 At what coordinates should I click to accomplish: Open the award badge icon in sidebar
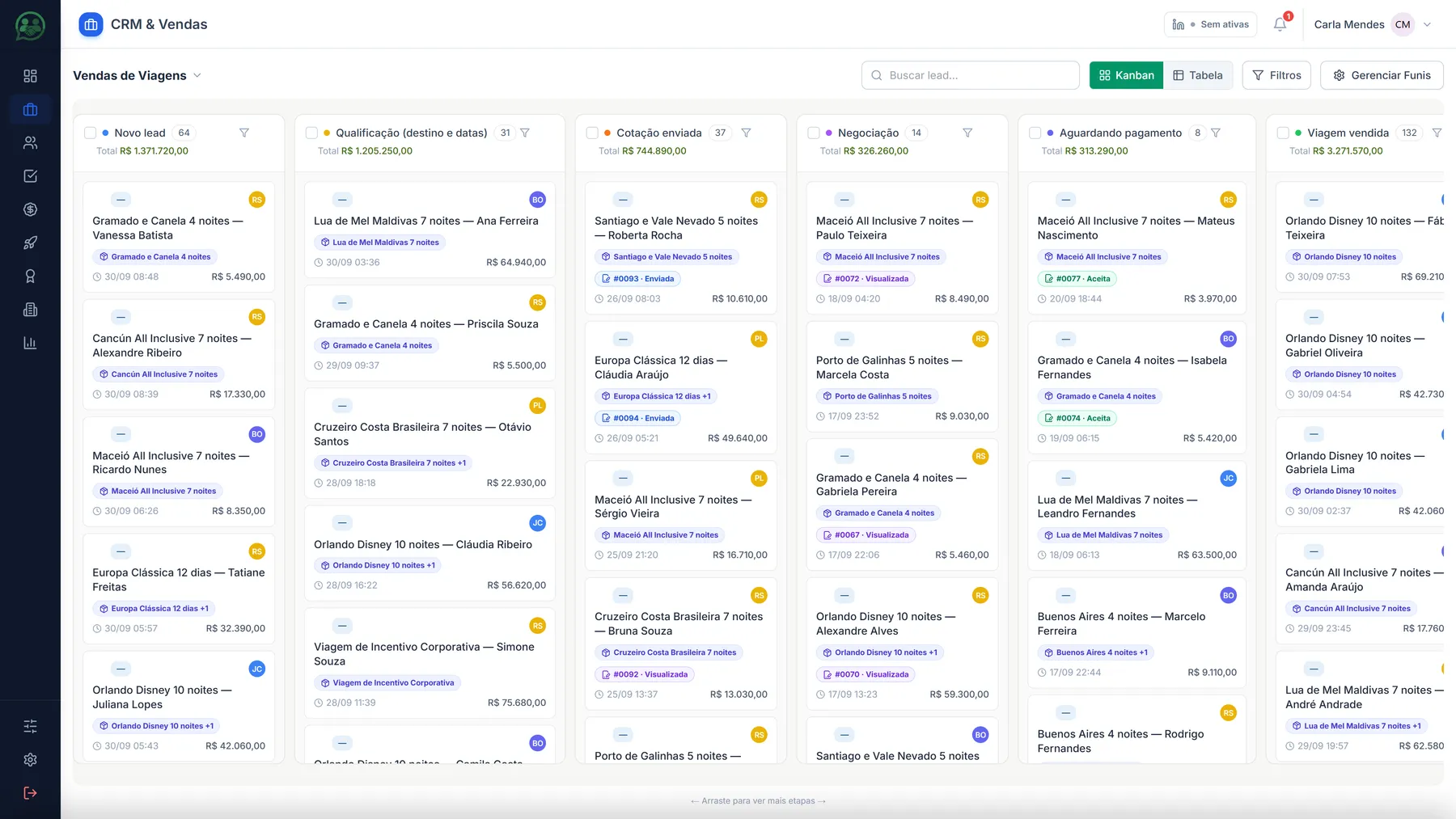[30, 277]
